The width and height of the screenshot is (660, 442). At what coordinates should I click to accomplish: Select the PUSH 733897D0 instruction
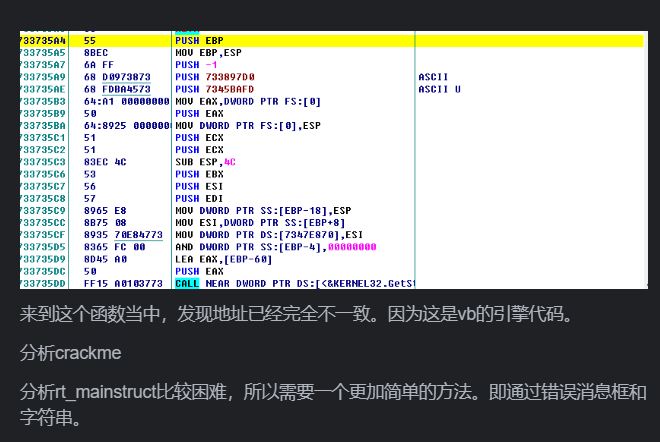coord(214,76)
